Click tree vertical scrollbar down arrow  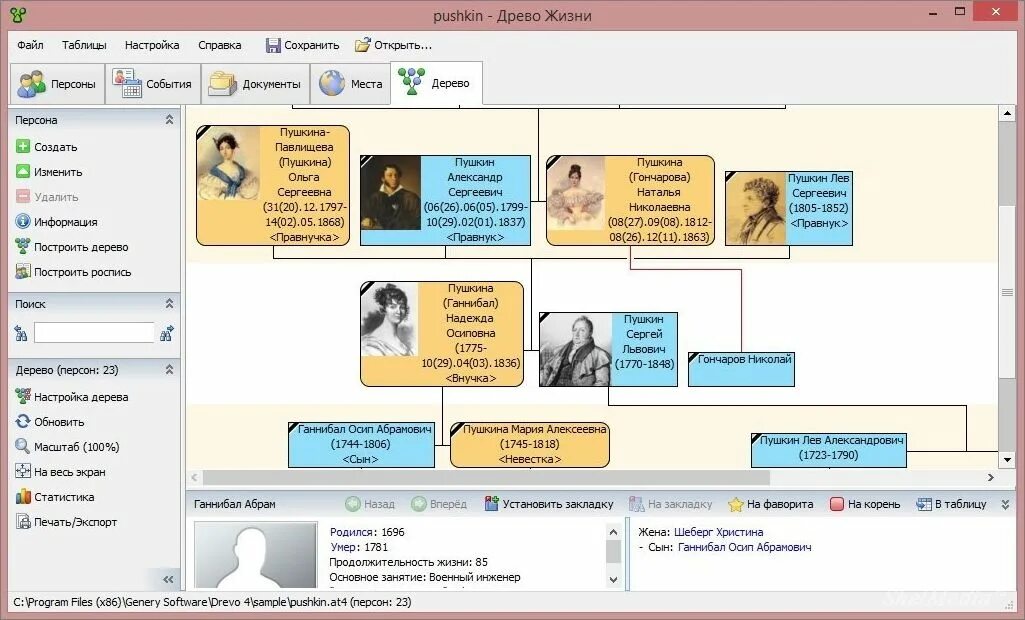point(1007,460)
